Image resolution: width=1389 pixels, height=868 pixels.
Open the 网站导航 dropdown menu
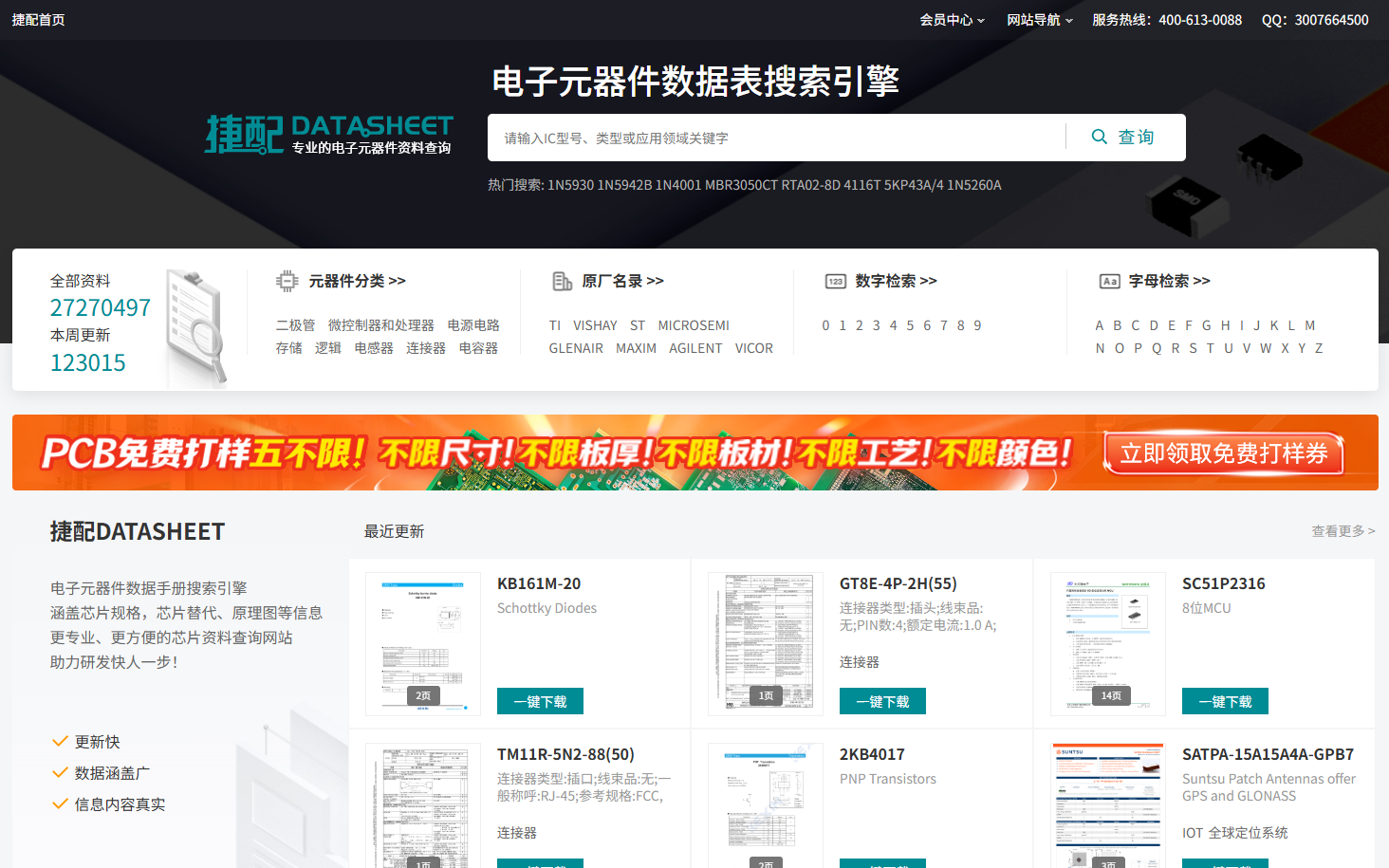point(1039,20)
